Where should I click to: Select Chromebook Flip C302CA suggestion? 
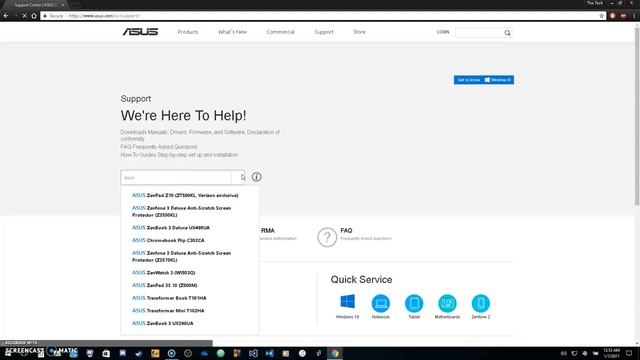tap(168, 240)
